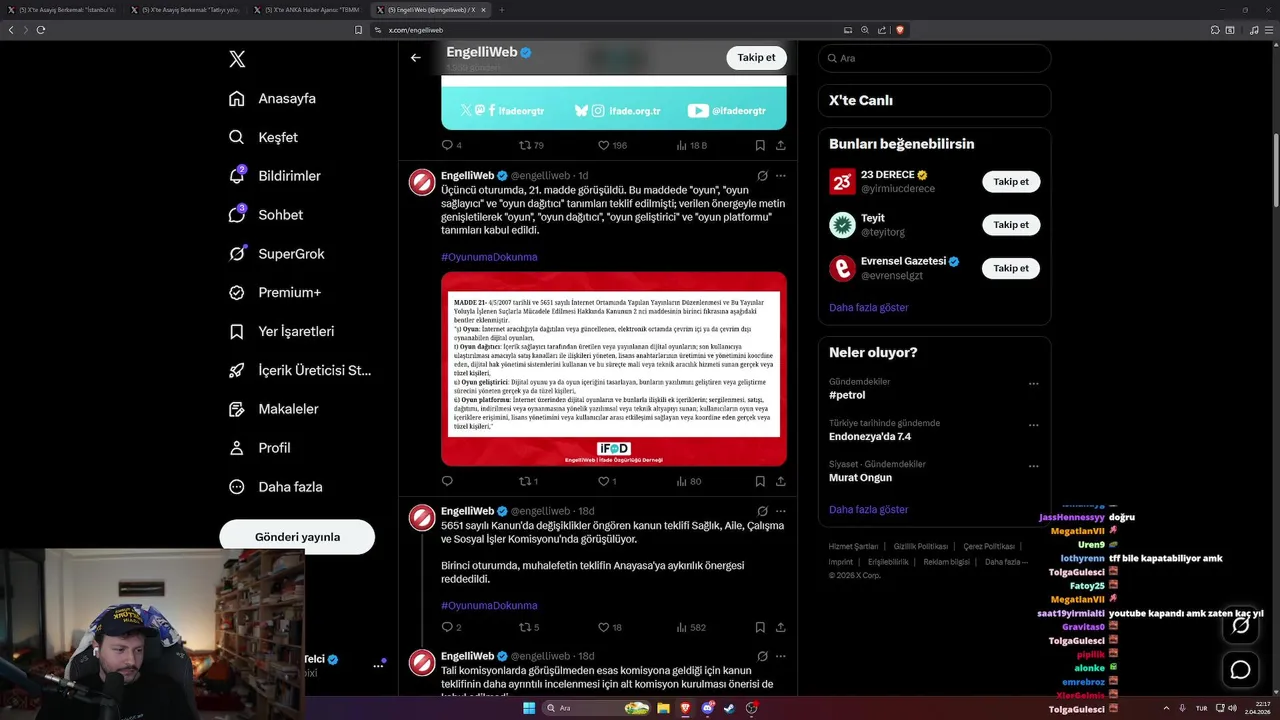Screen dimensions: 1280x720
Task: Like the 21. madde post
Action: (x=603, y=481)
